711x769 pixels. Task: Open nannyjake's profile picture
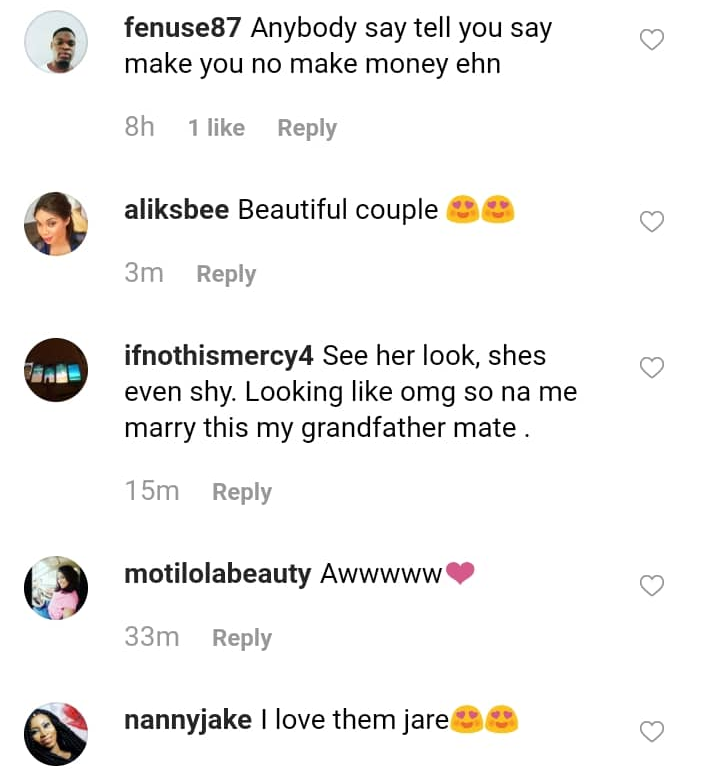point(56,734)
